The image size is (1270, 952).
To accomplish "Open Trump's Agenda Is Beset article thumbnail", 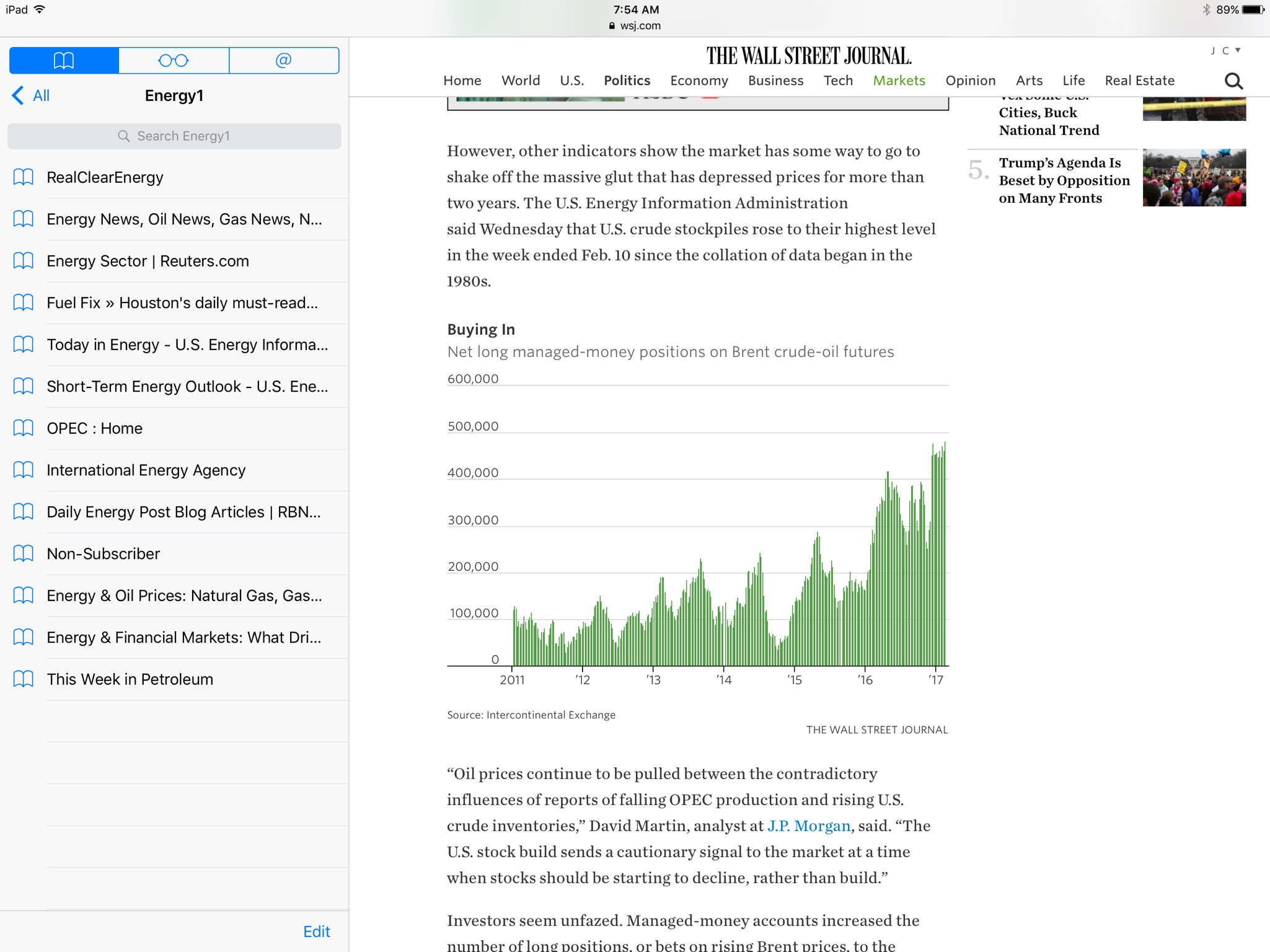I will tap(1194, 178).
